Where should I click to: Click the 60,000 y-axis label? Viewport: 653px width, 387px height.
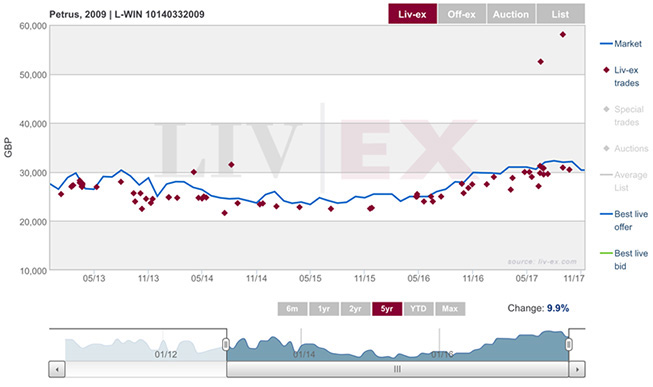33,26
